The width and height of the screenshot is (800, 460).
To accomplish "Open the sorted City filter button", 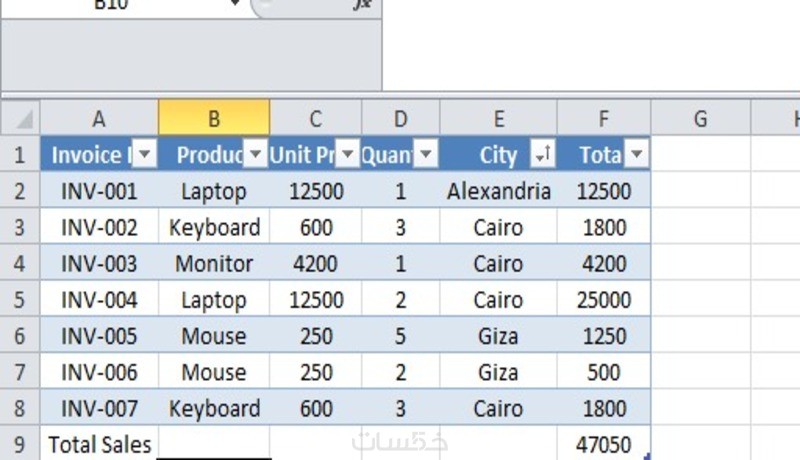I will 543,154.
